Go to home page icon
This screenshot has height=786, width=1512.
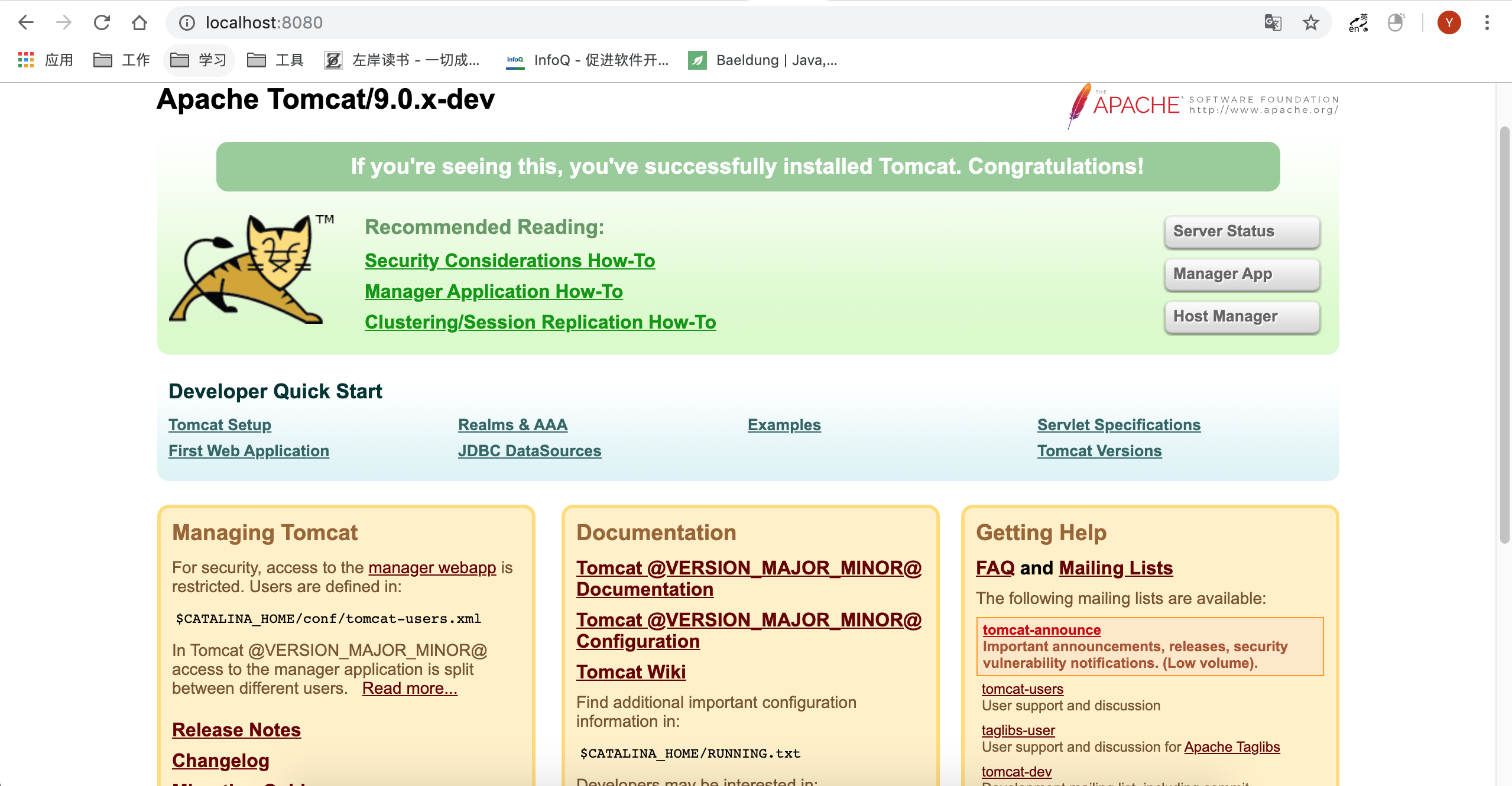(x=139, y=22)
